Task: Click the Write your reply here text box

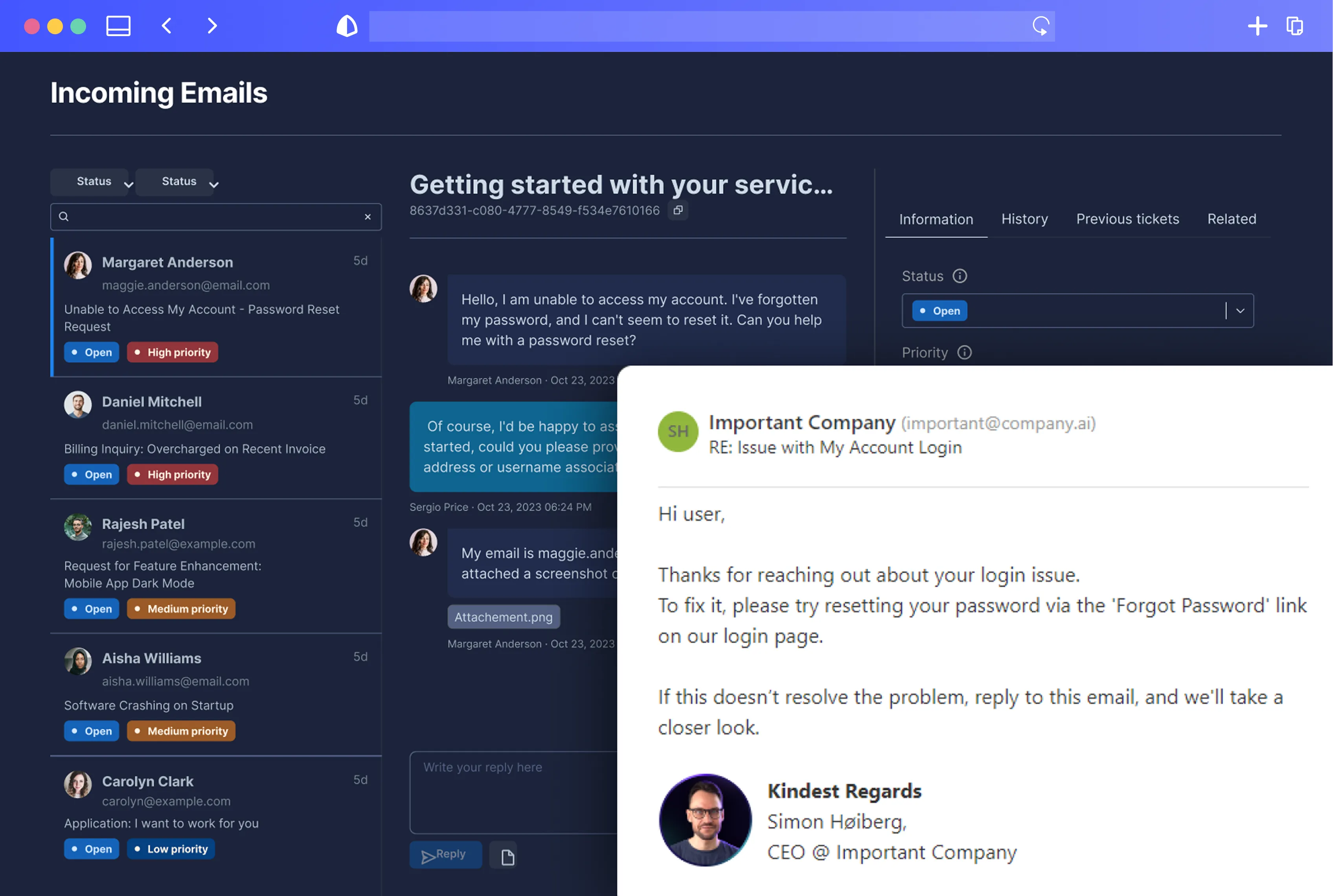Action: coord(513,793)
